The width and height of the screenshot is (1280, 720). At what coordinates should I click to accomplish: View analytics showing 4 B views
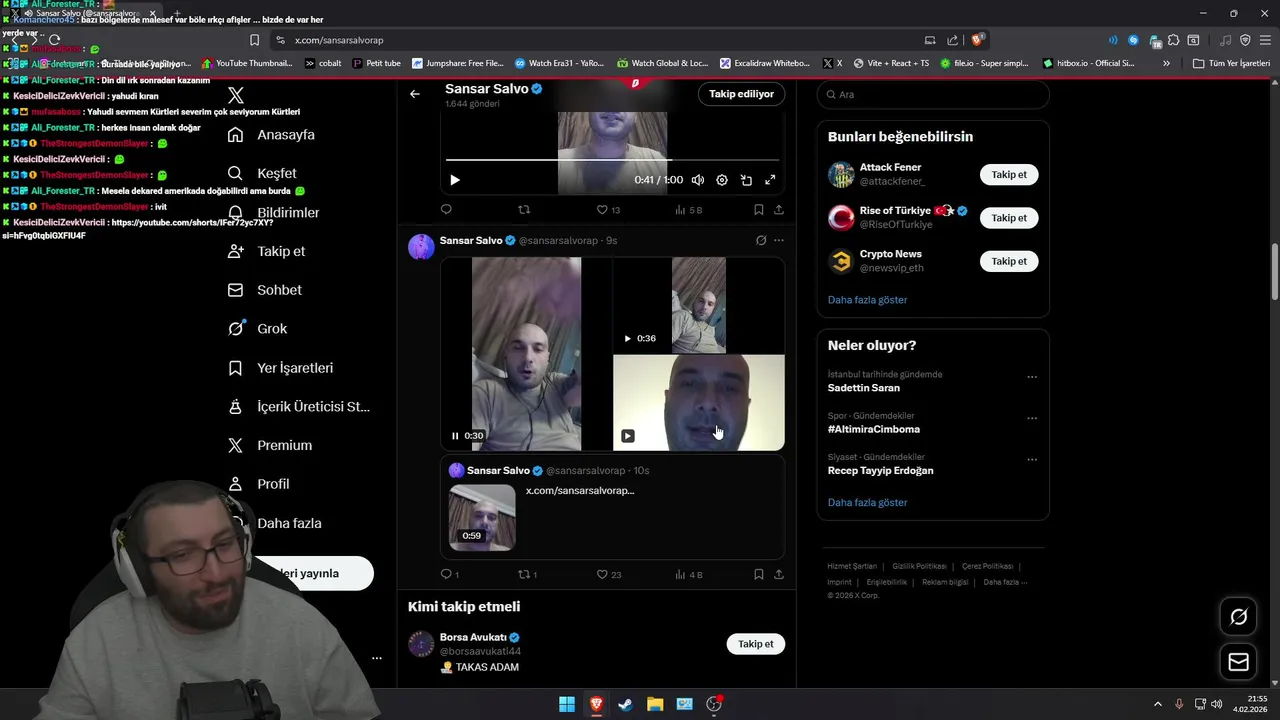(689, 574)
